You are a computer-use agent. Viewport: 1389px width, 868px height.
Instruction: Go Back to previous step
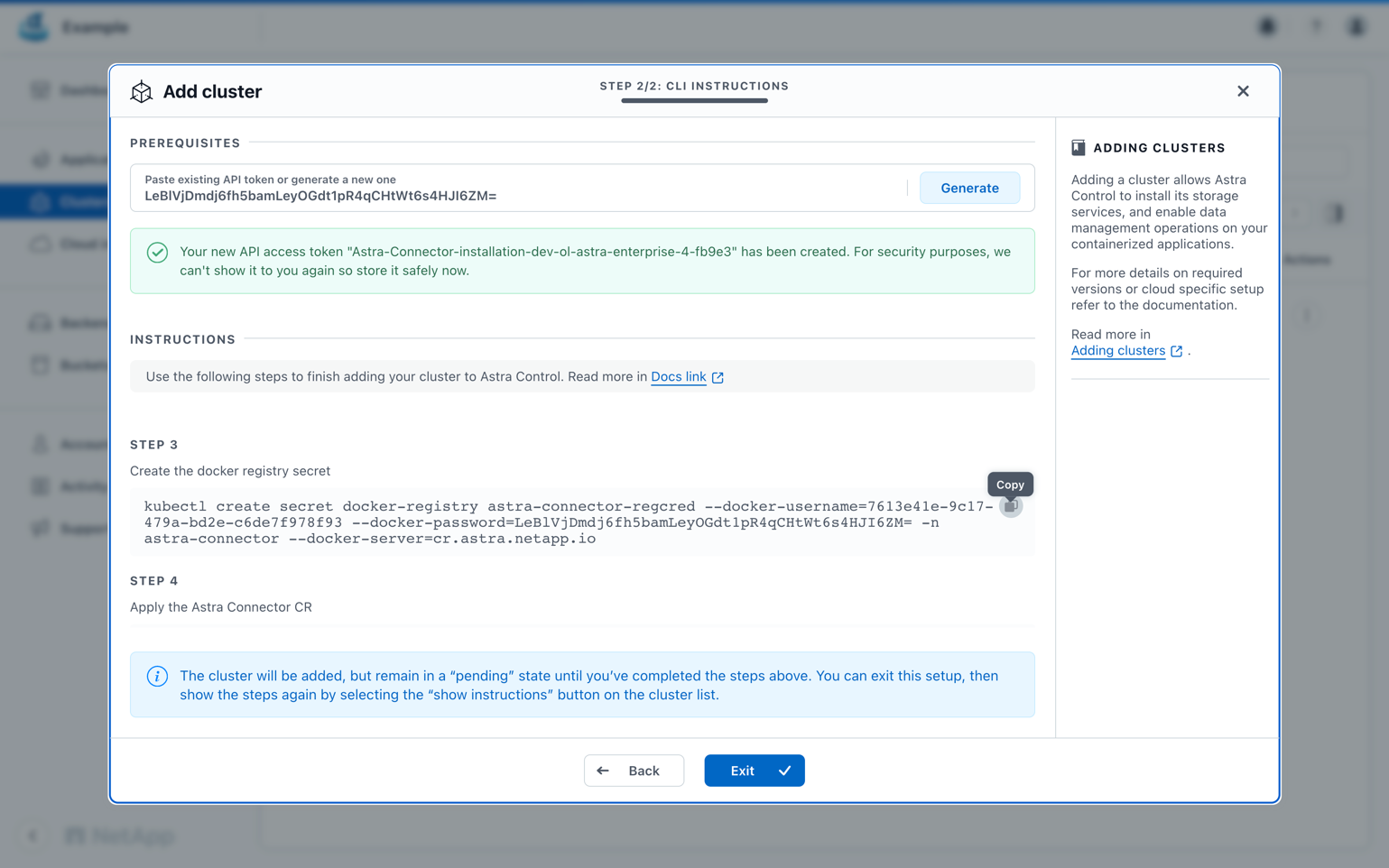pos(634,771)
